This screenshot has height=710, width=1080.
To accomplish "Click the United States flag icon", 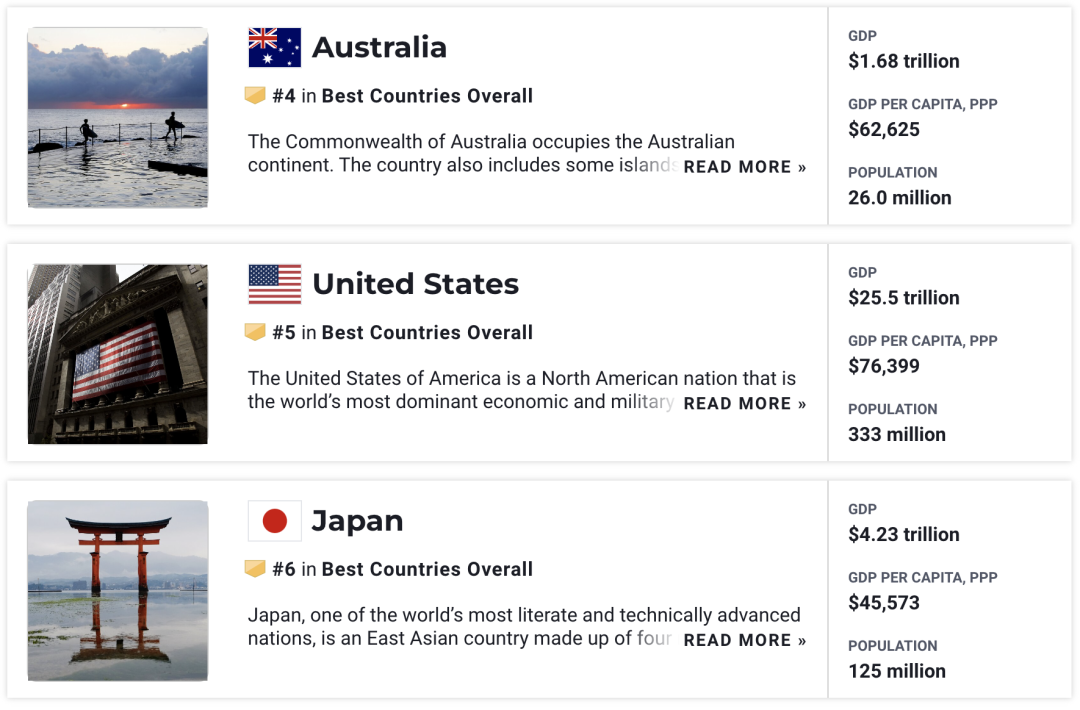I will (x=274, y=284).
